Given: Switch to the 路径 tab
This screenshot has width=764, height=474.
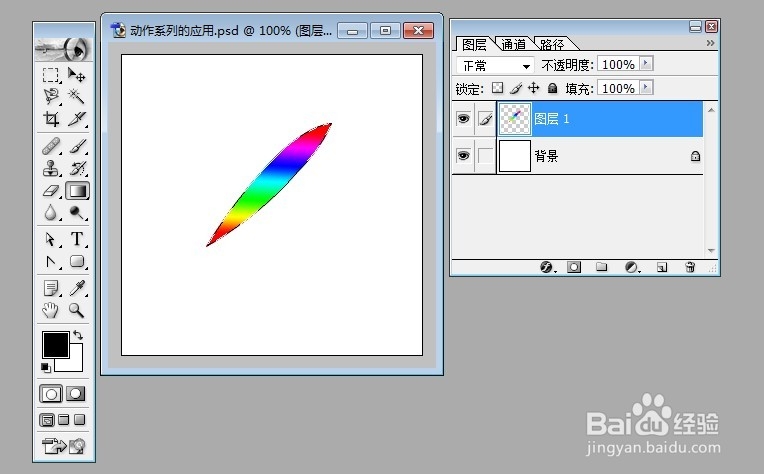Looking at the screenshot, I should (552, 44).
